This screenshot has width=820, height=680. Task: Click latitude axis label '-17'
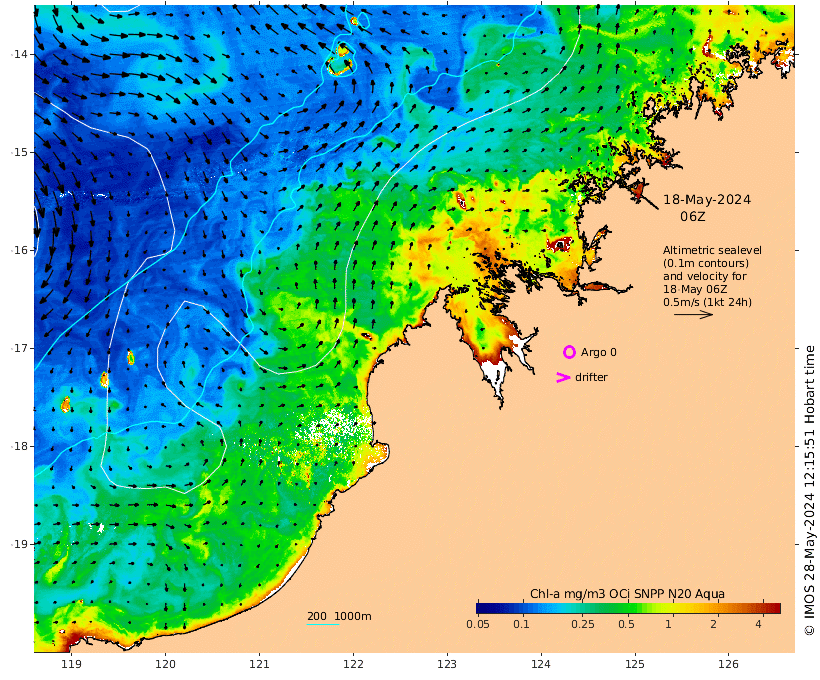point(19,348)
